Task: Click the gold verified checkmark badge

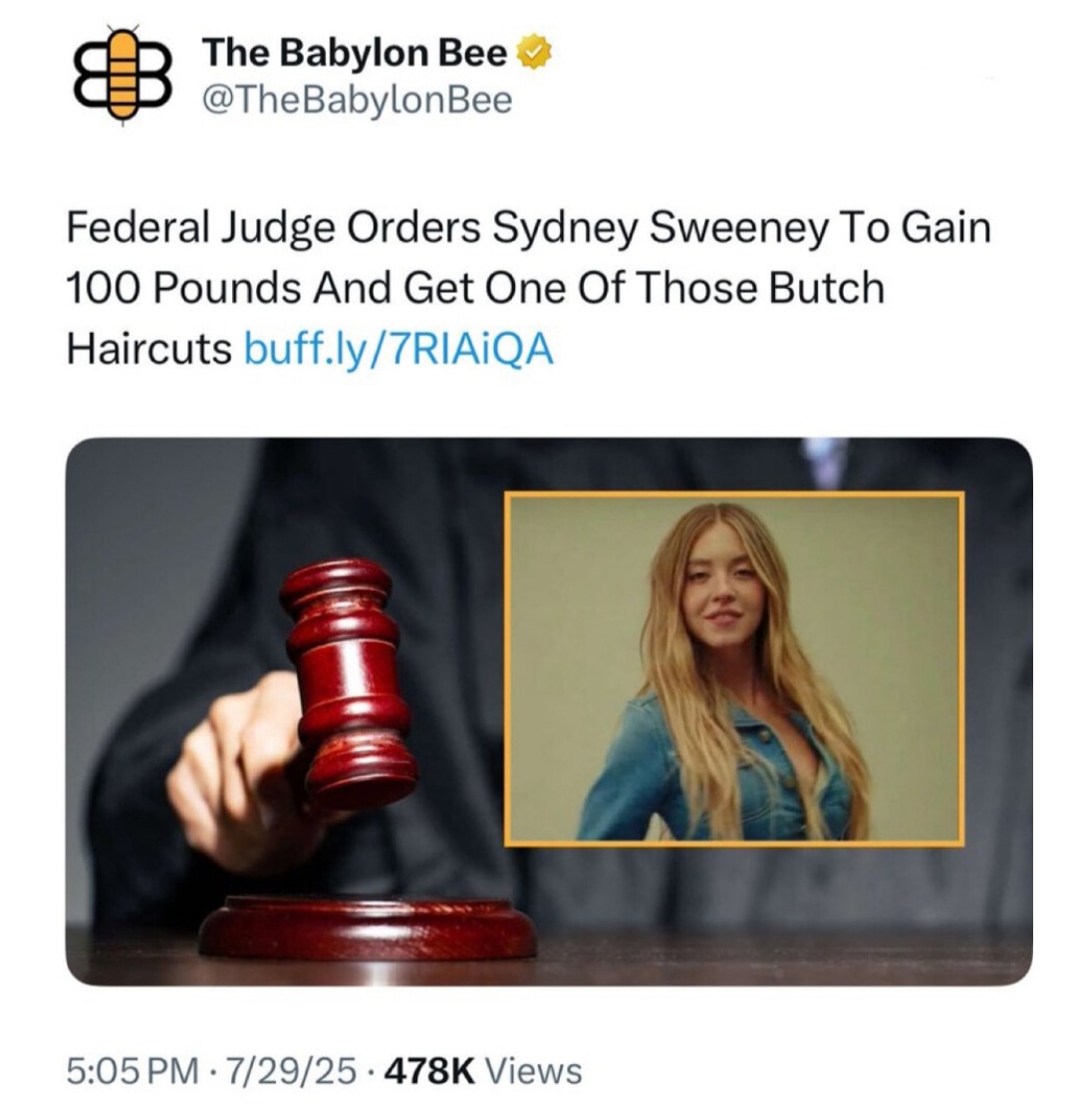Action: (534, 54)
